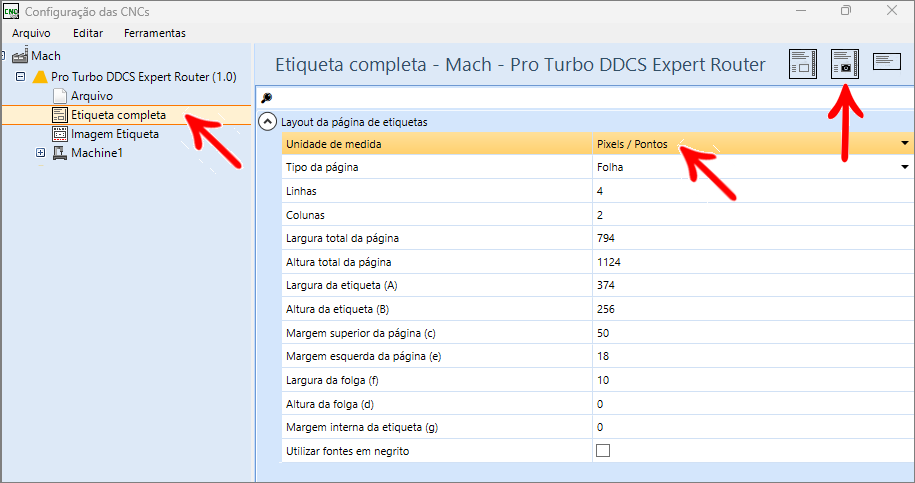Close the Configuração das CNCs window
The height and width of the screenshot is (483, 915).
(x=892, y=10)
